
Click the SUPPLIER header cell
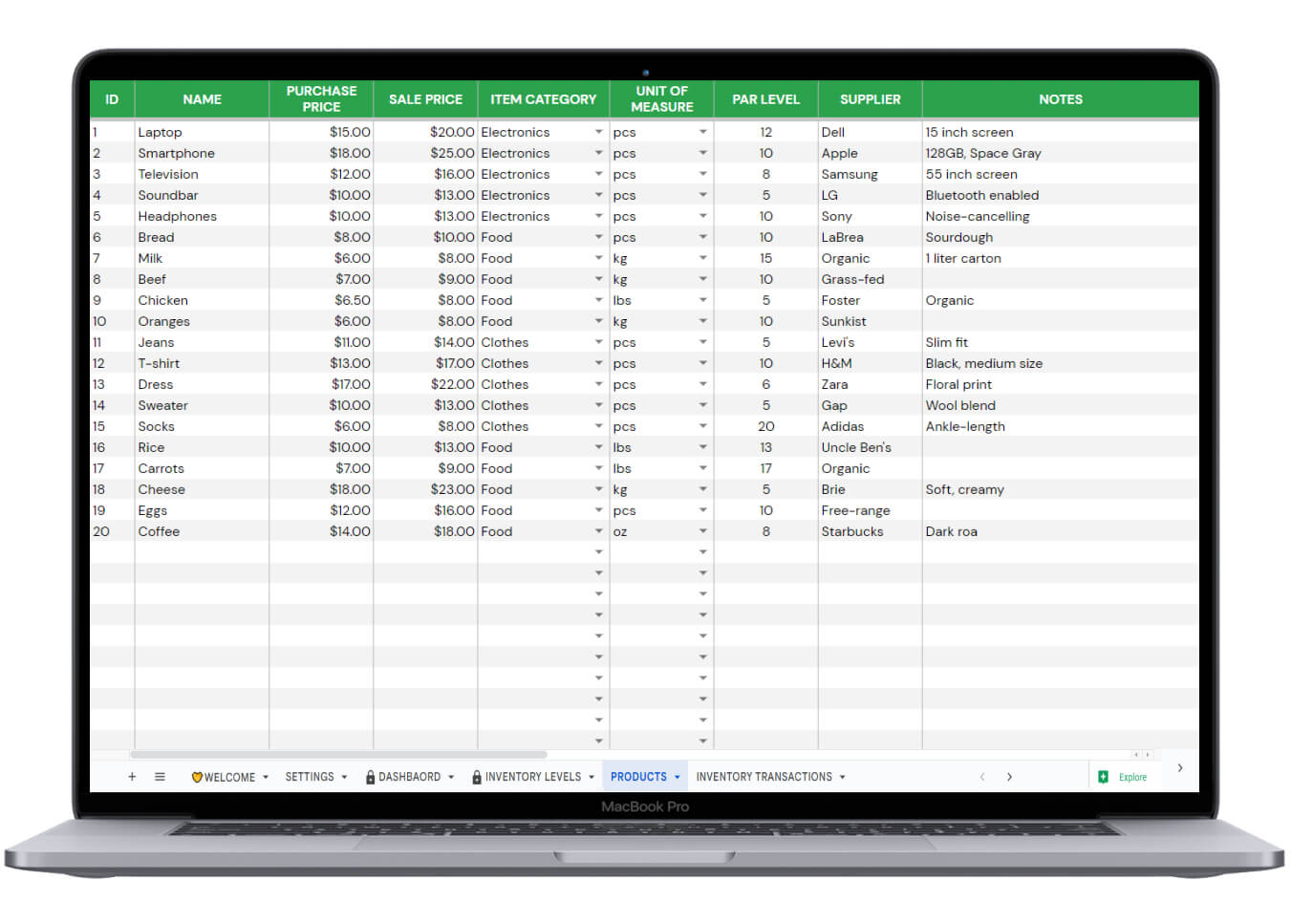[x=870, y=99]
